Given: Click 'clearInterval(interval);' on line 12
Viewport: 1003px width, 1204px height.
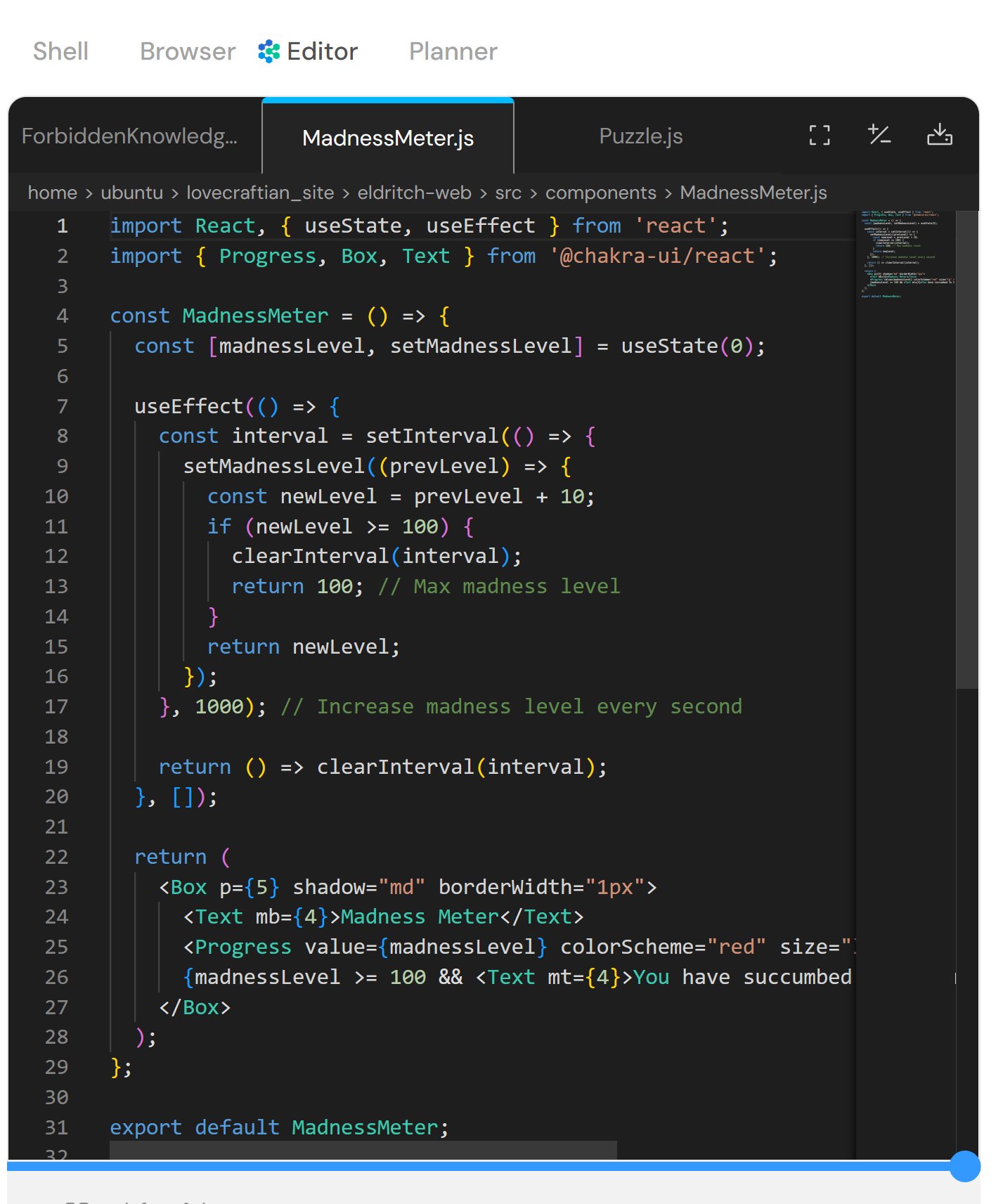Looking at the screenshot, I should (x=377, y=556).
